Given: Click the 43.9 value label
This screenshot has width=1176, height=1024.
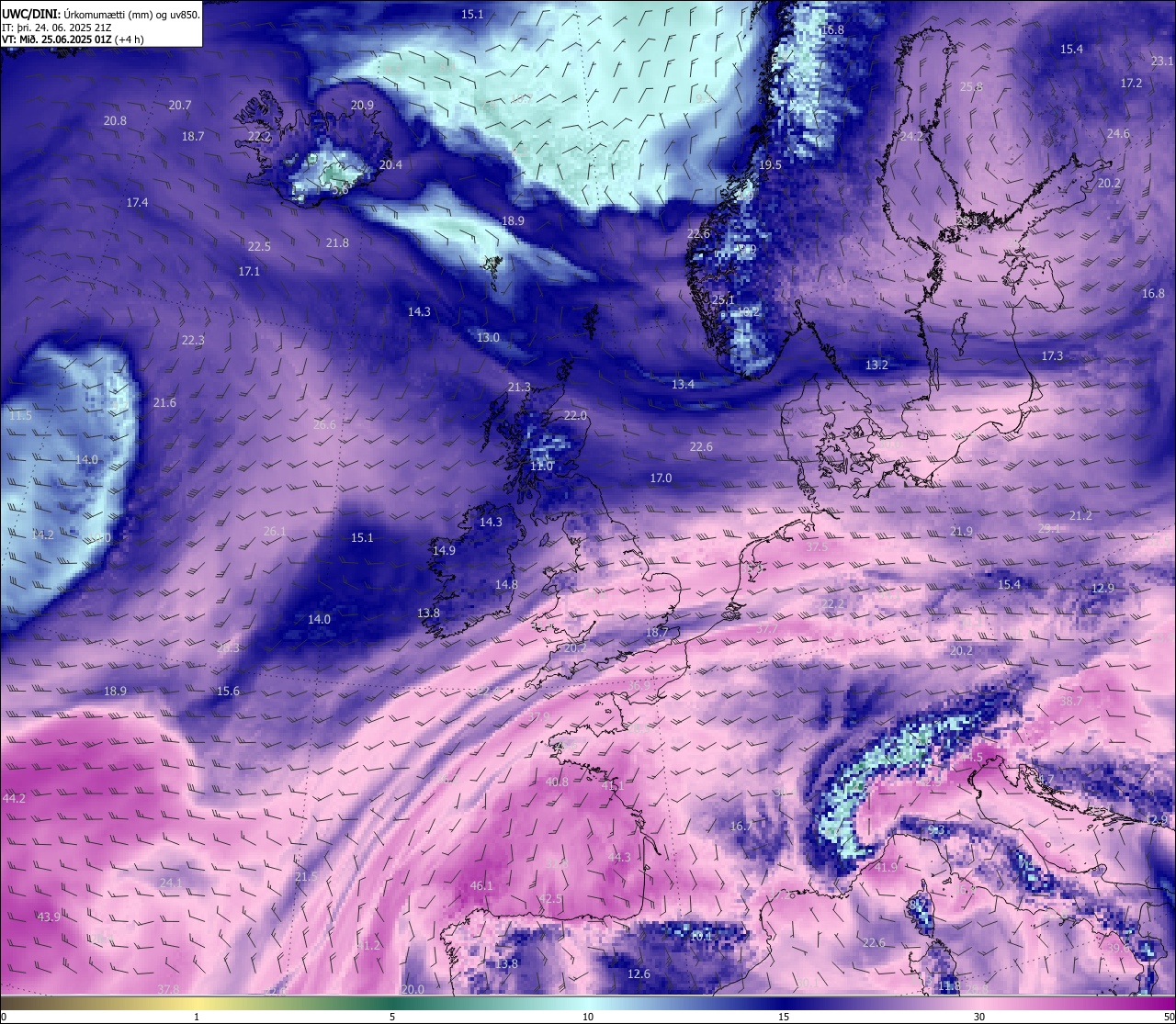Looking at the screenshot, I should [x=49, y=917].
